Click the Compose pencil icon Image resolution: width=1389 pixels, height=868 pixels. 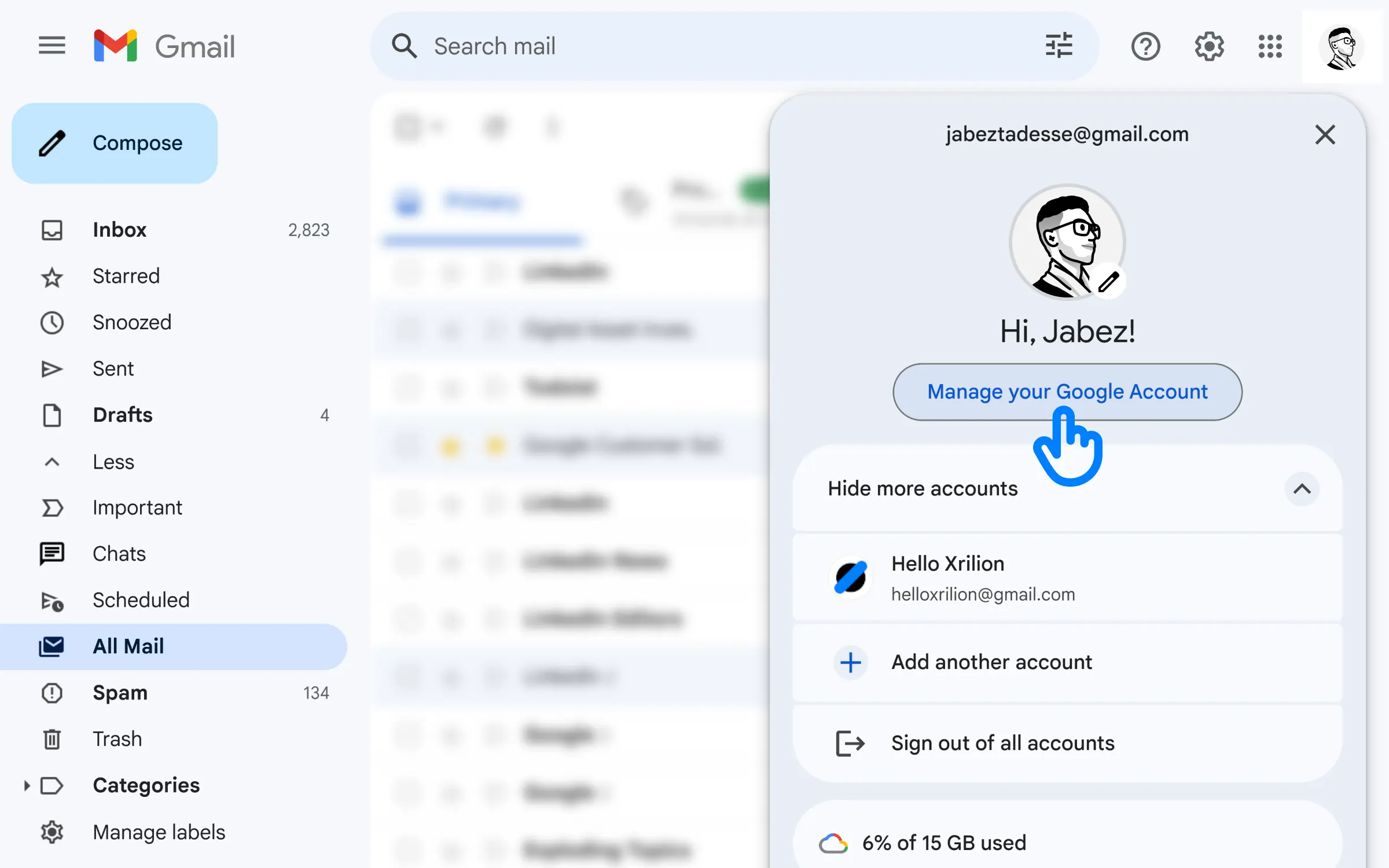tap(52, 143)
